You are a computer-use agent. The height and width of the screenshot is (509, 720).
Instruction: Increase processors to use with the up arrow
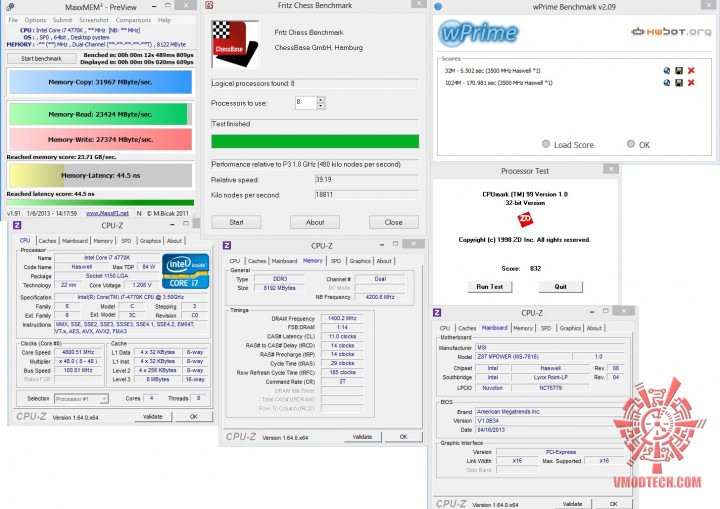321,100
